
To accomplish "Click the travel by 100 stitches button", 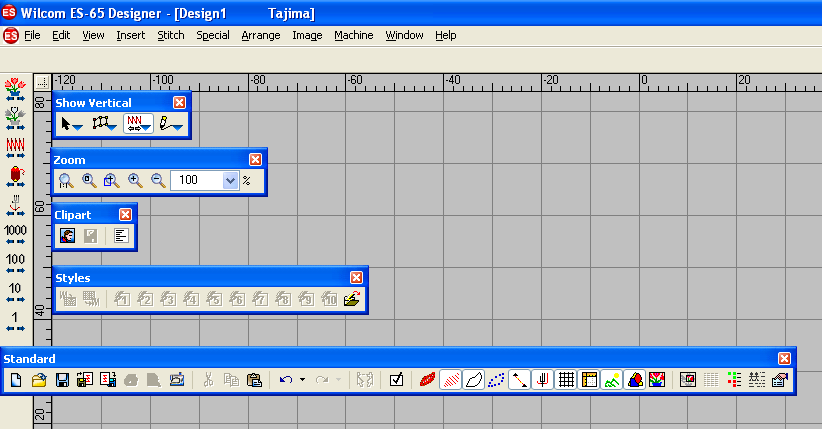I will point(15,263).
